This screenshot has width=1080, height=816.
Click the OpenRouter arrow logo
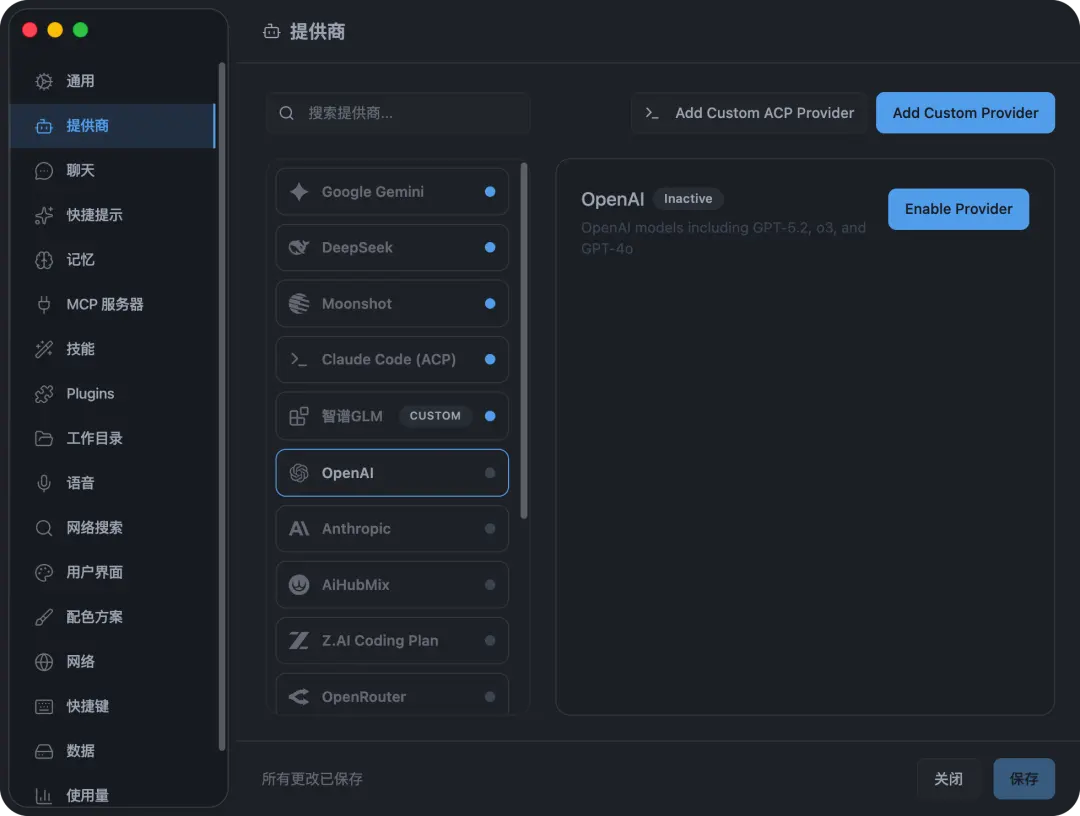pos(299,697)
